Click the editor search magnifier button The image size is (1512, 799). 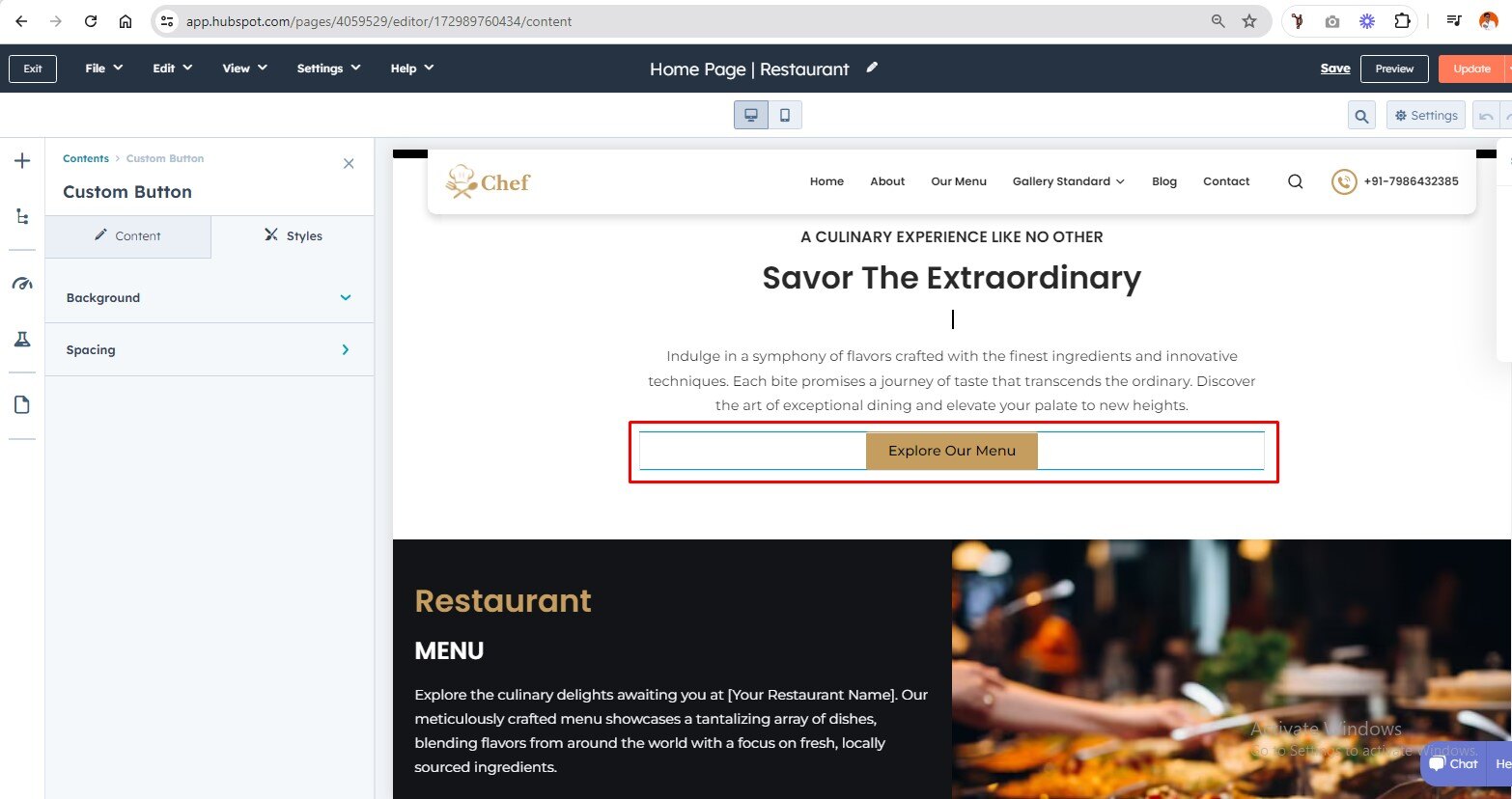1361,116
